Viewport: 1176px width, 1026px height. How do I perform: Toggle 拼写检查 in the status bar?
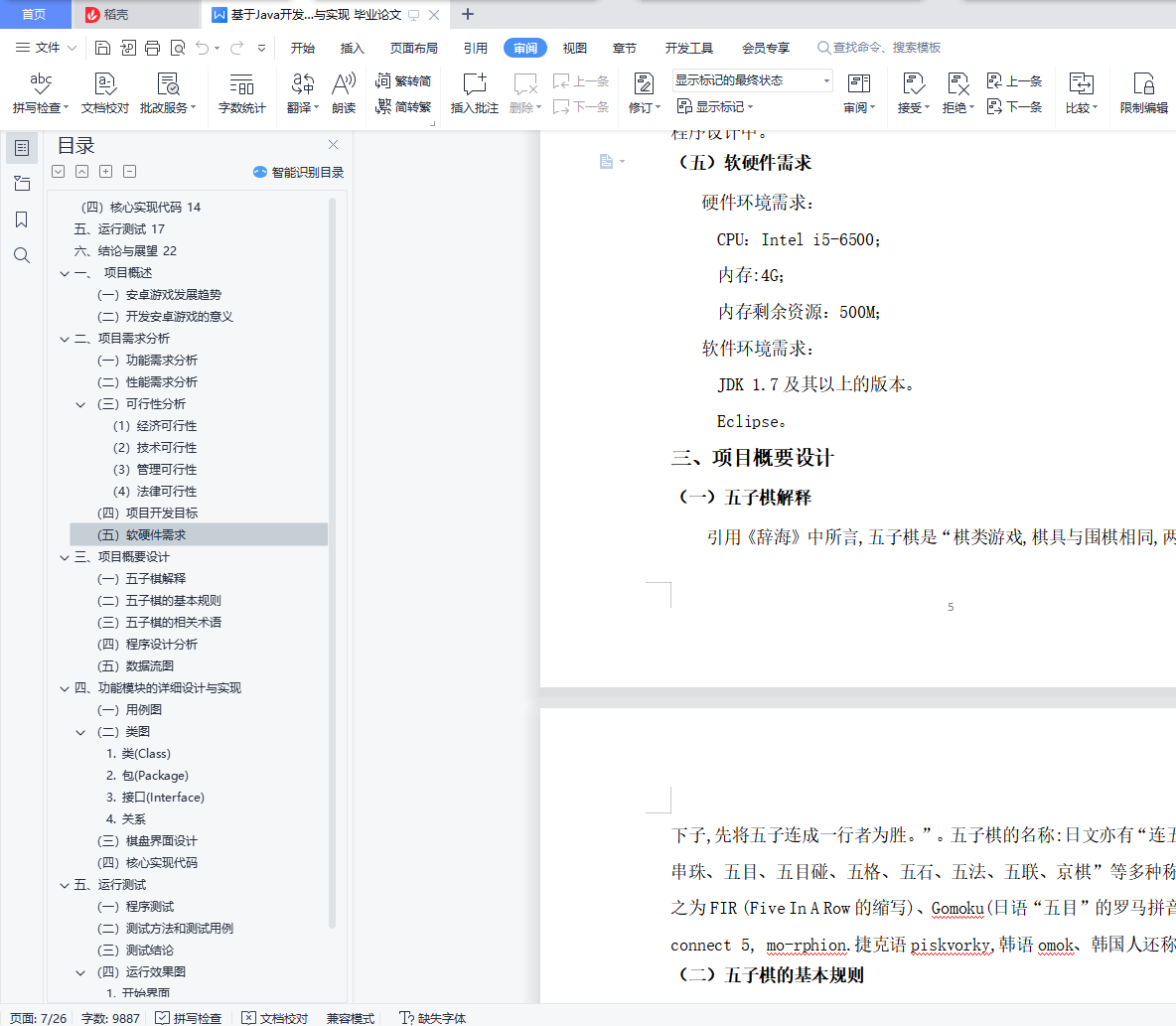[189, 1018]
